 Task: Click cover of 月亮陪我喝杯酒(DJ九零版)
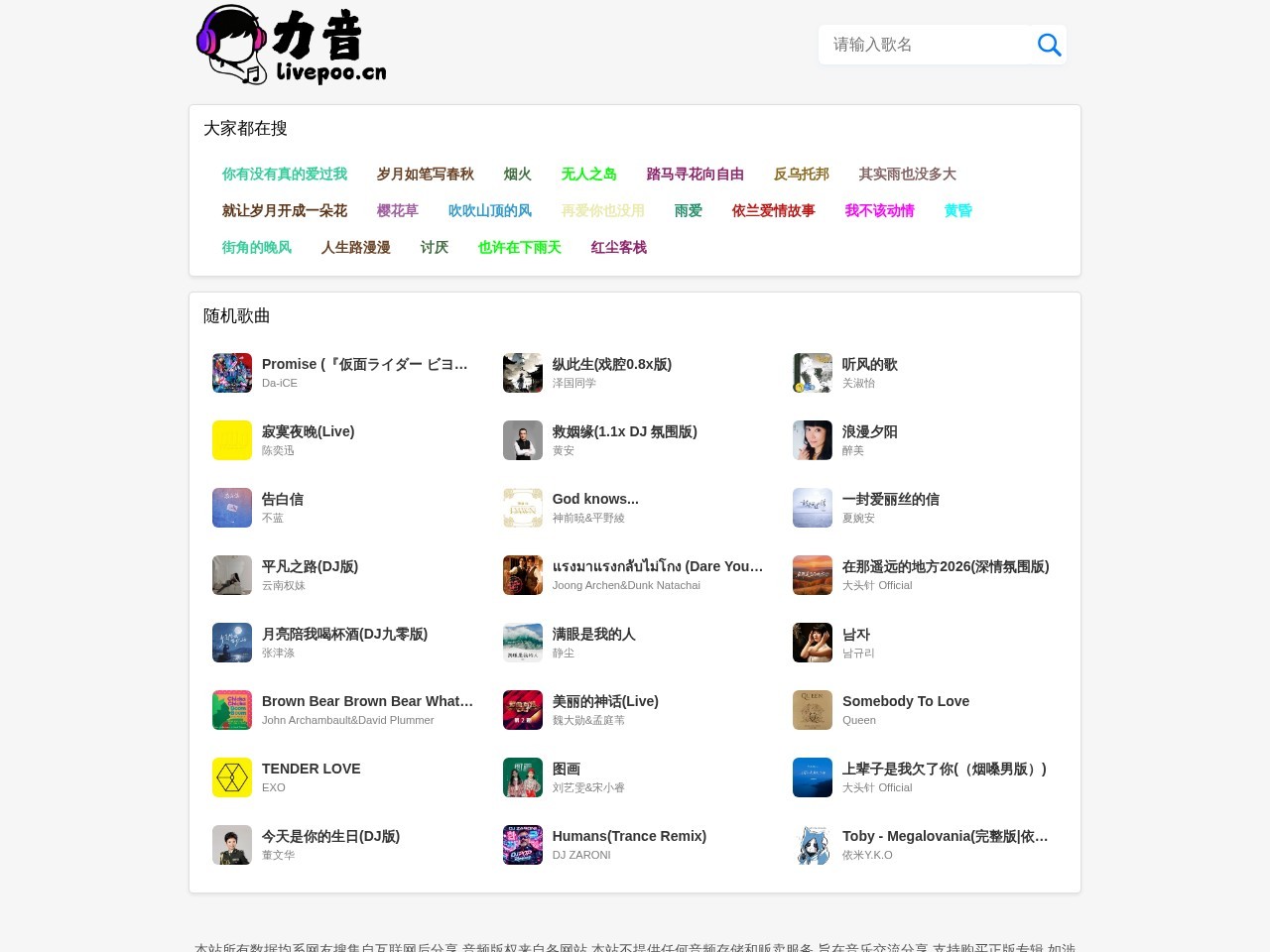click(x=232, y=643)
